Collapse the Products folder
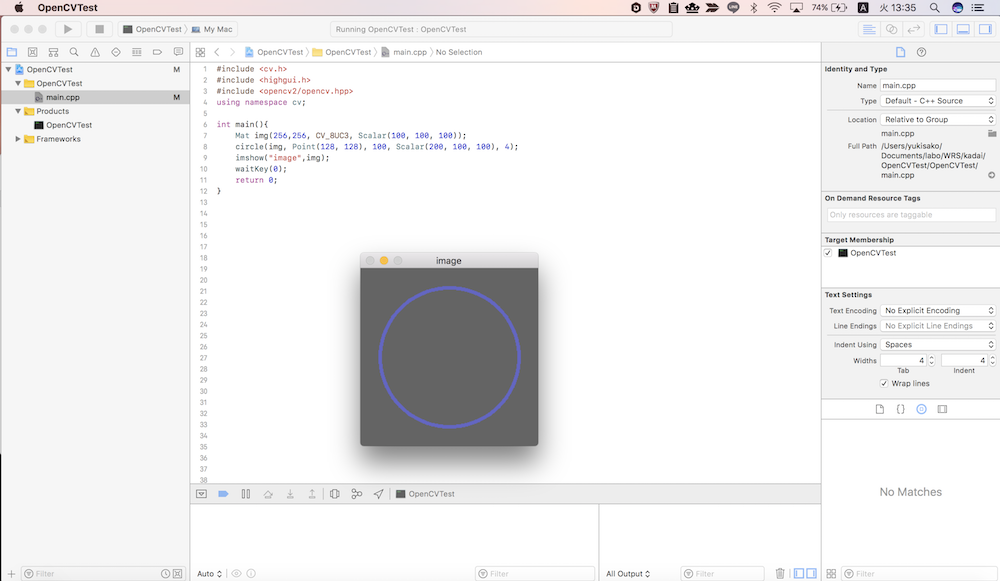Image resolution: width=1000 pixels, height=581 pixels. point(18,111)
